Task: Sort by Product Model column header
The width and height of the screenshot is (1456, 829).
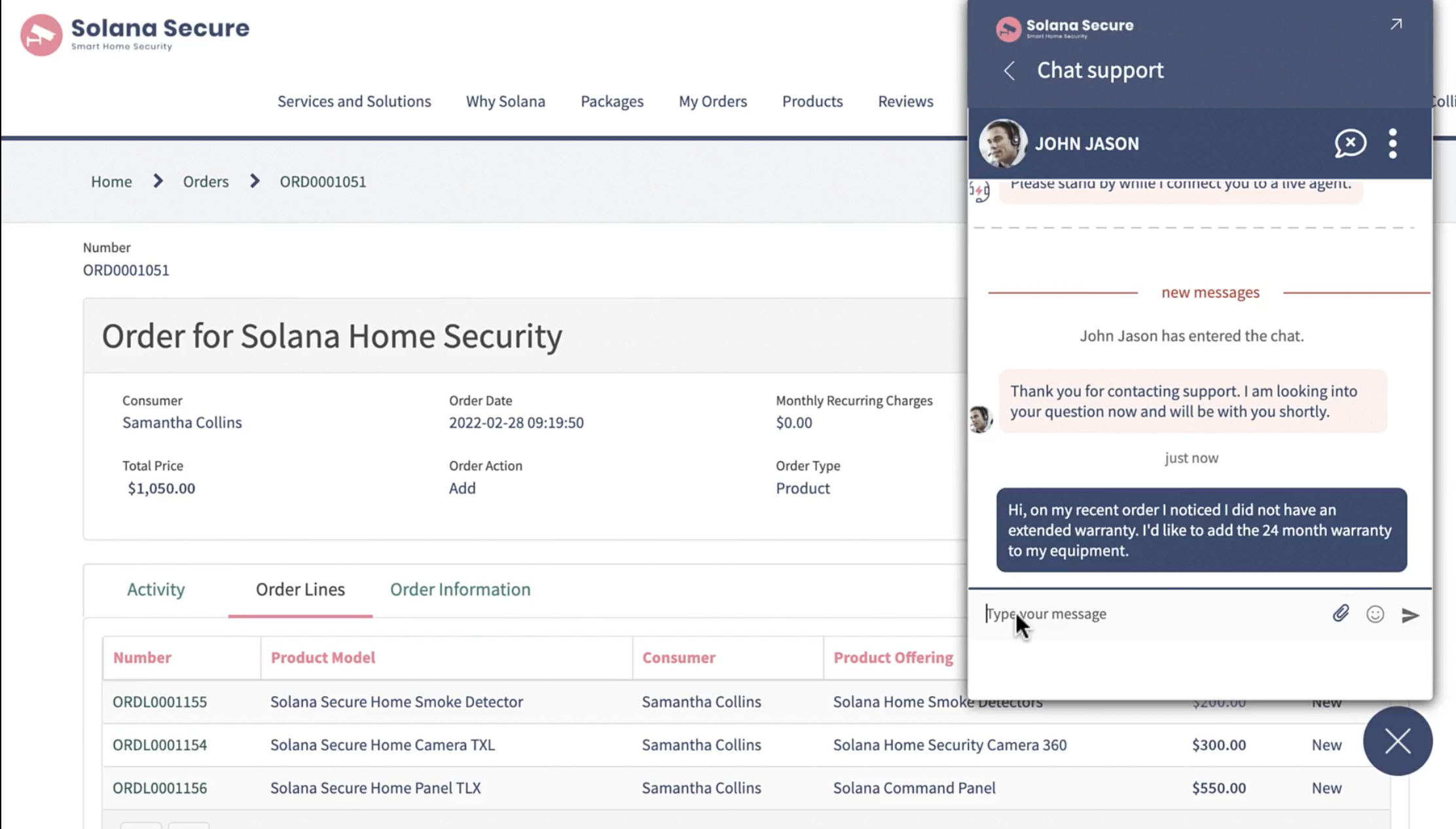Action: click(323, 657)
